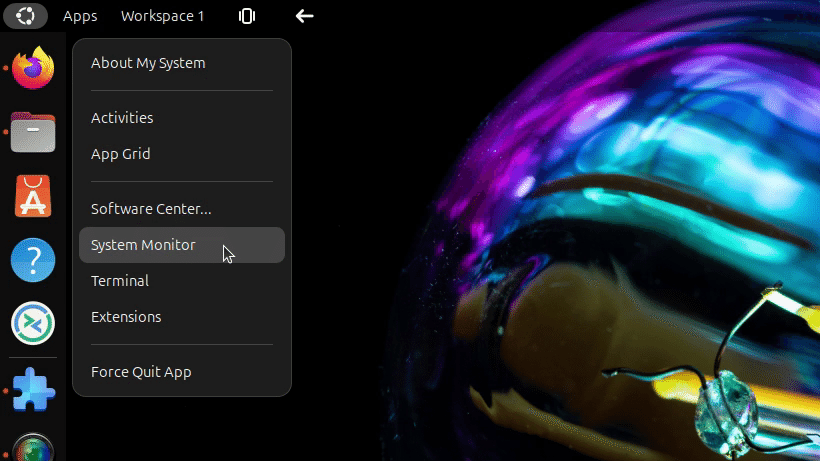Select About My System menu entry
Image resolution: width=820 pixels, height=461 pixels.
coord(182,63)
